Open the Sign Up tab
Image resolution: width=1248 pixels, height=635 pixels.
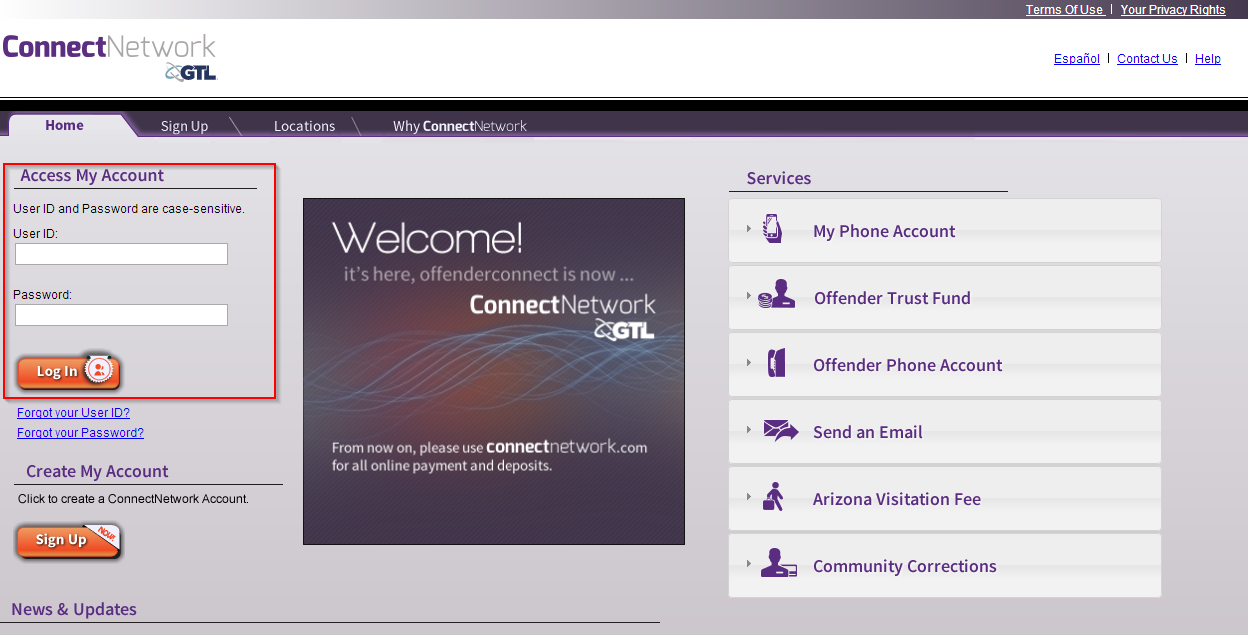[x=184, y=126]
